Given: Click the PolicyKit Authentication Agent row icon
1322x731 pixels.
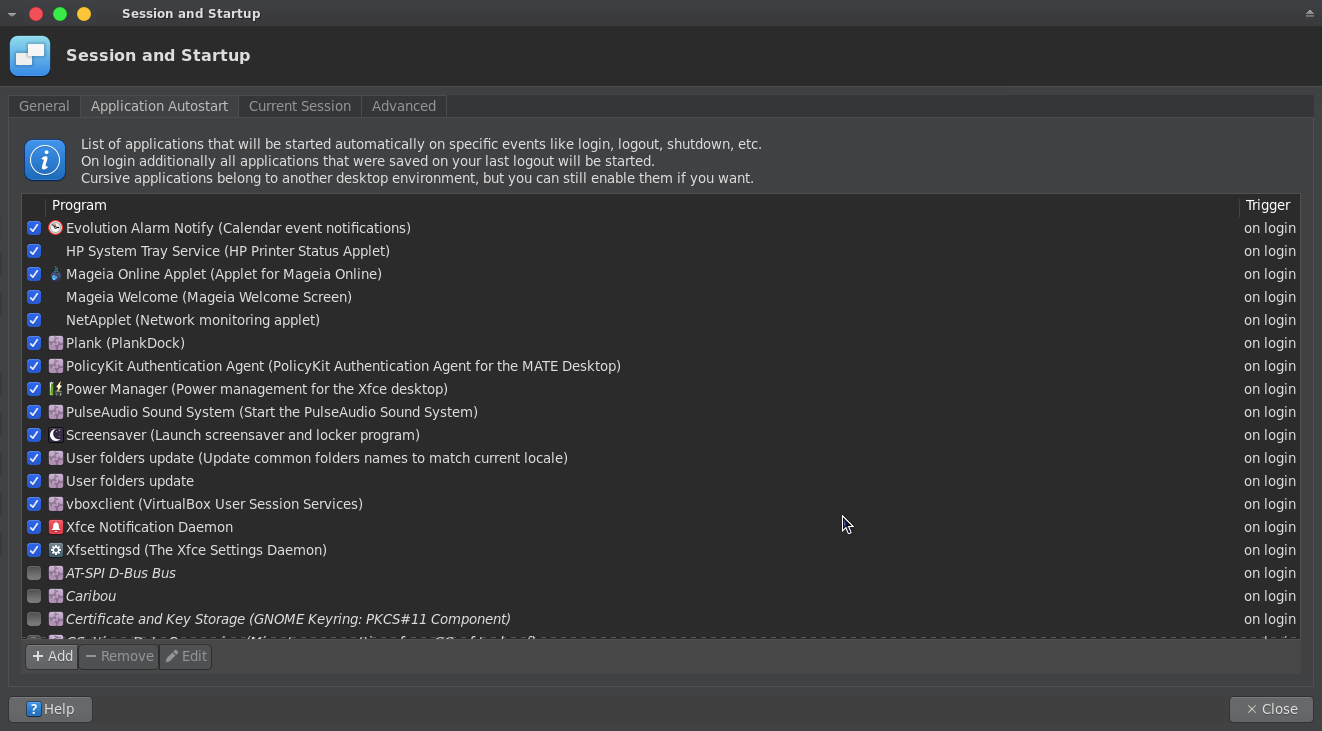Looking at the screenshot, I should pos(56,366).
